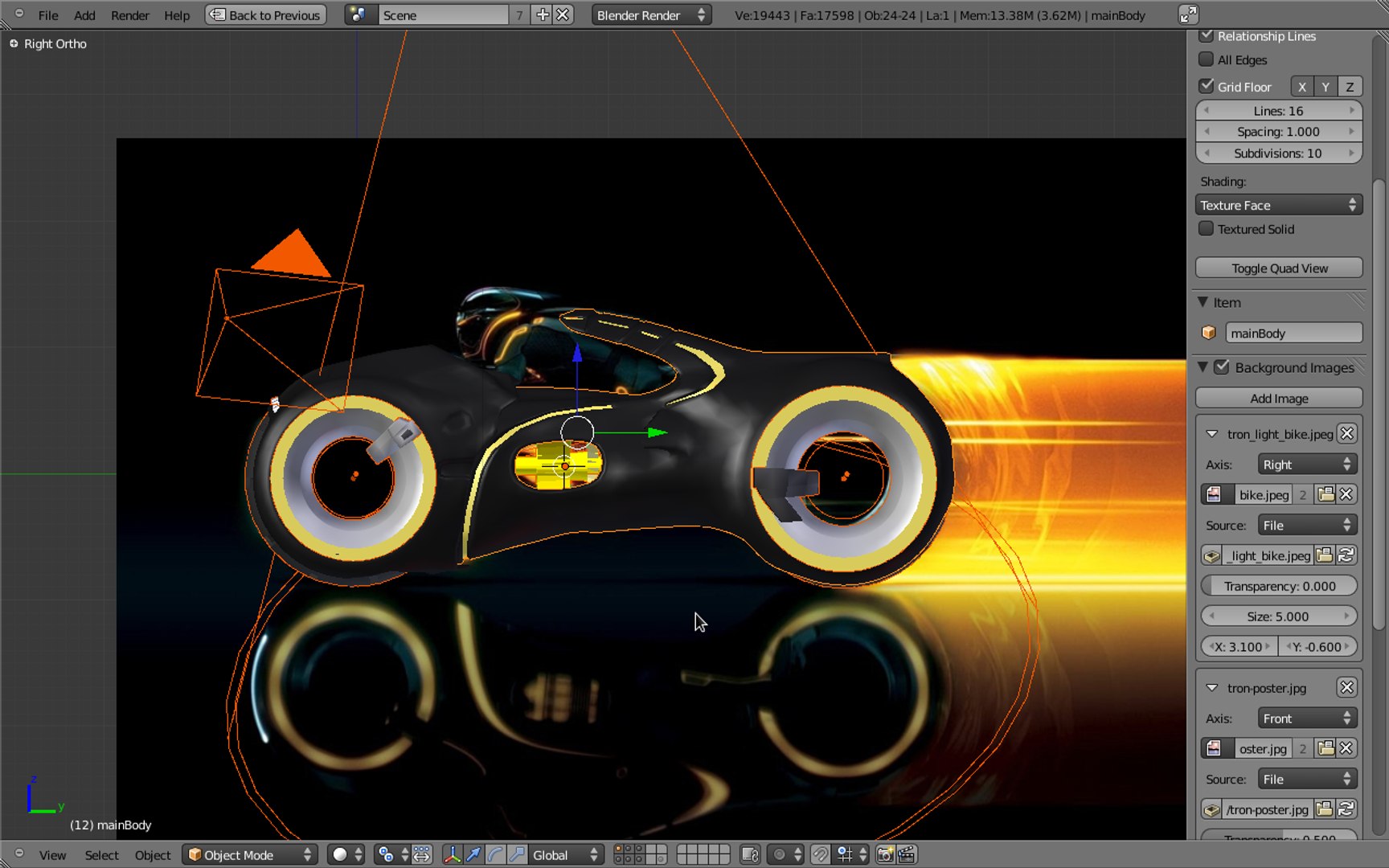Open file browser icon next to bike.jpeg field
This screenshot has height=868, width=1389.
pyautogui.click(x=1326, y=494)
